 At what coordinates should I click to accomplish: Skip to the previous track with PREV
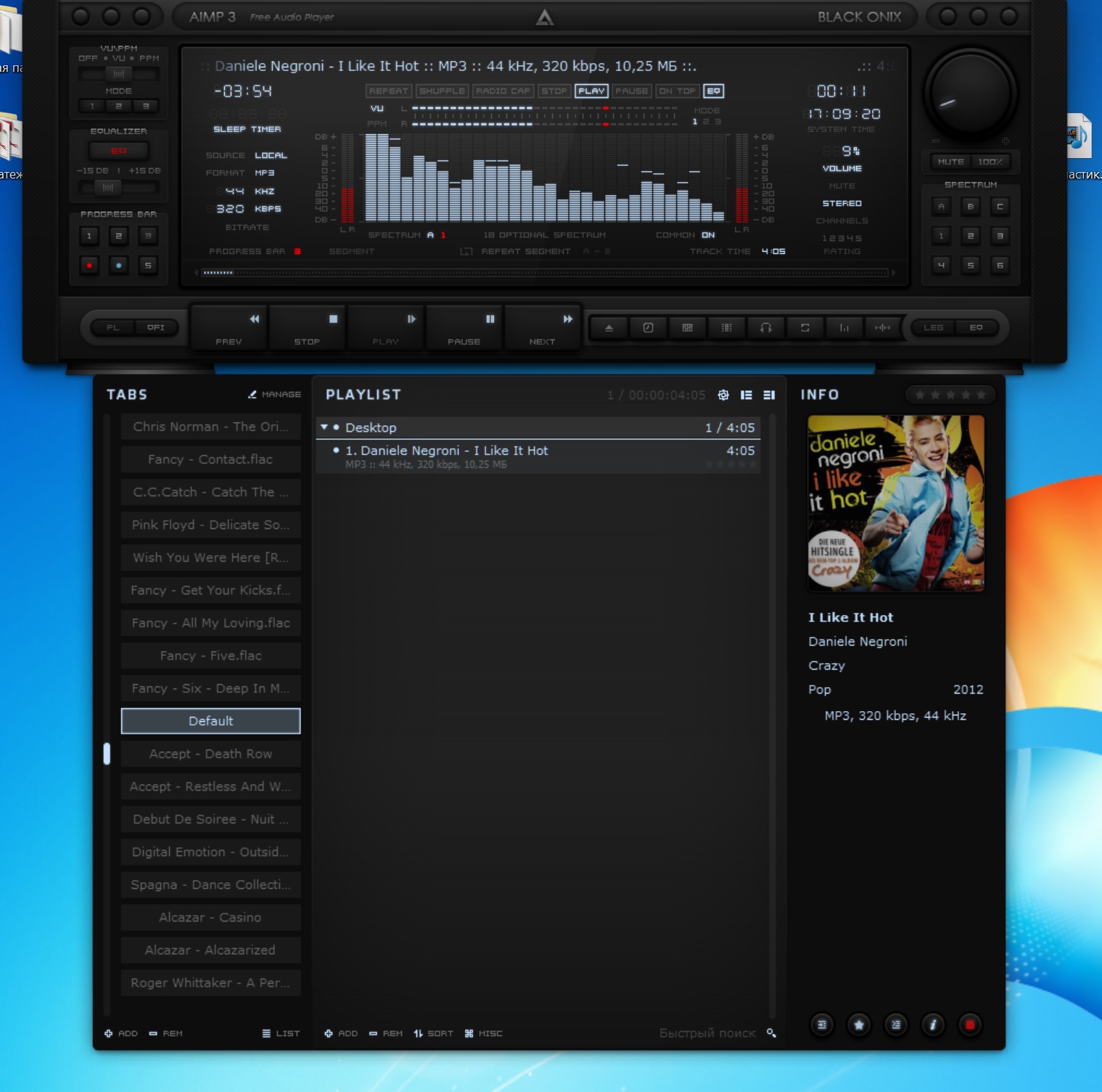click(229, 328)
